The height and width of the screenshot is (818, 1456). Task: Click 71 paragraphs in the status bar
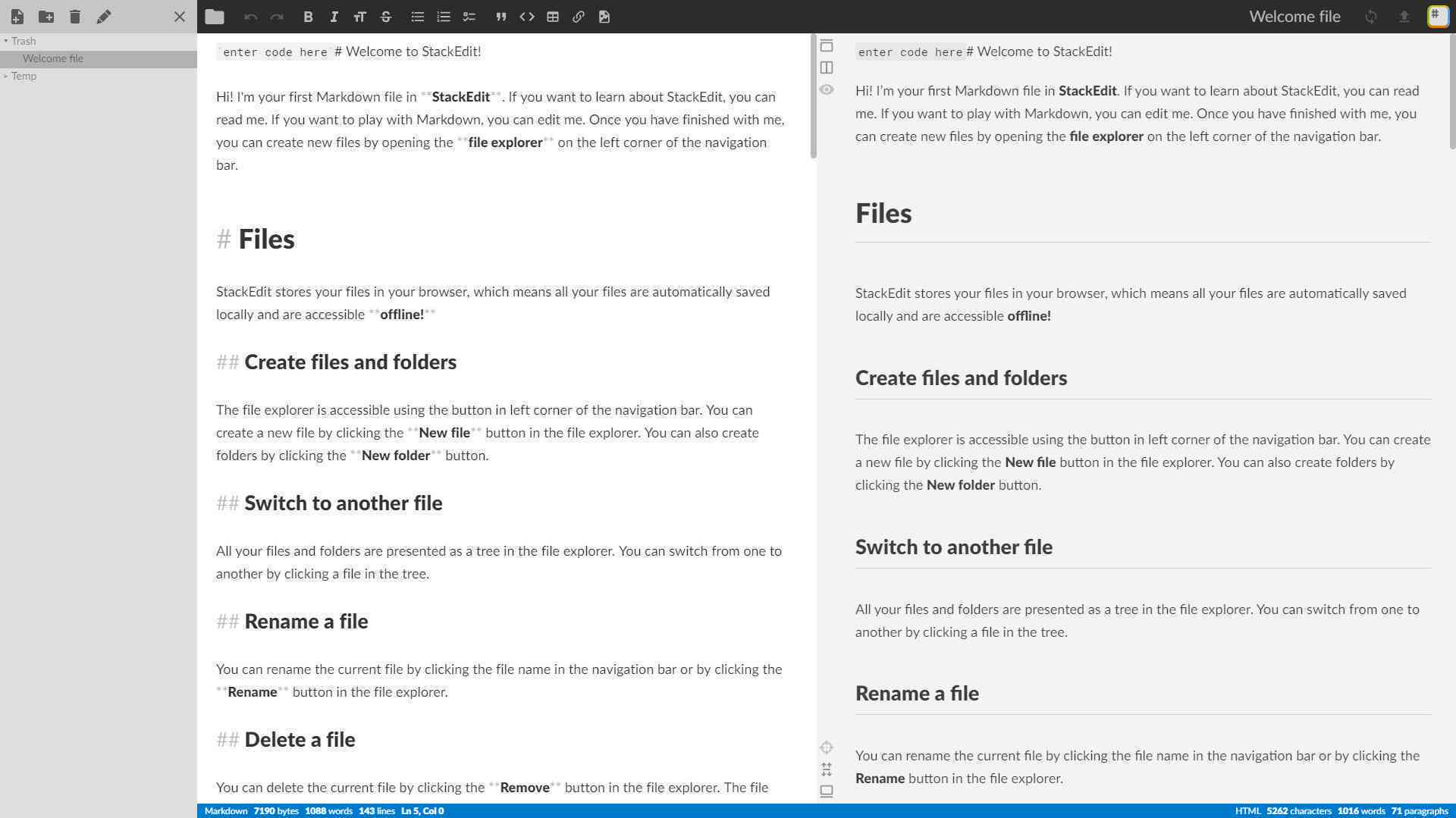point(1420,811)
